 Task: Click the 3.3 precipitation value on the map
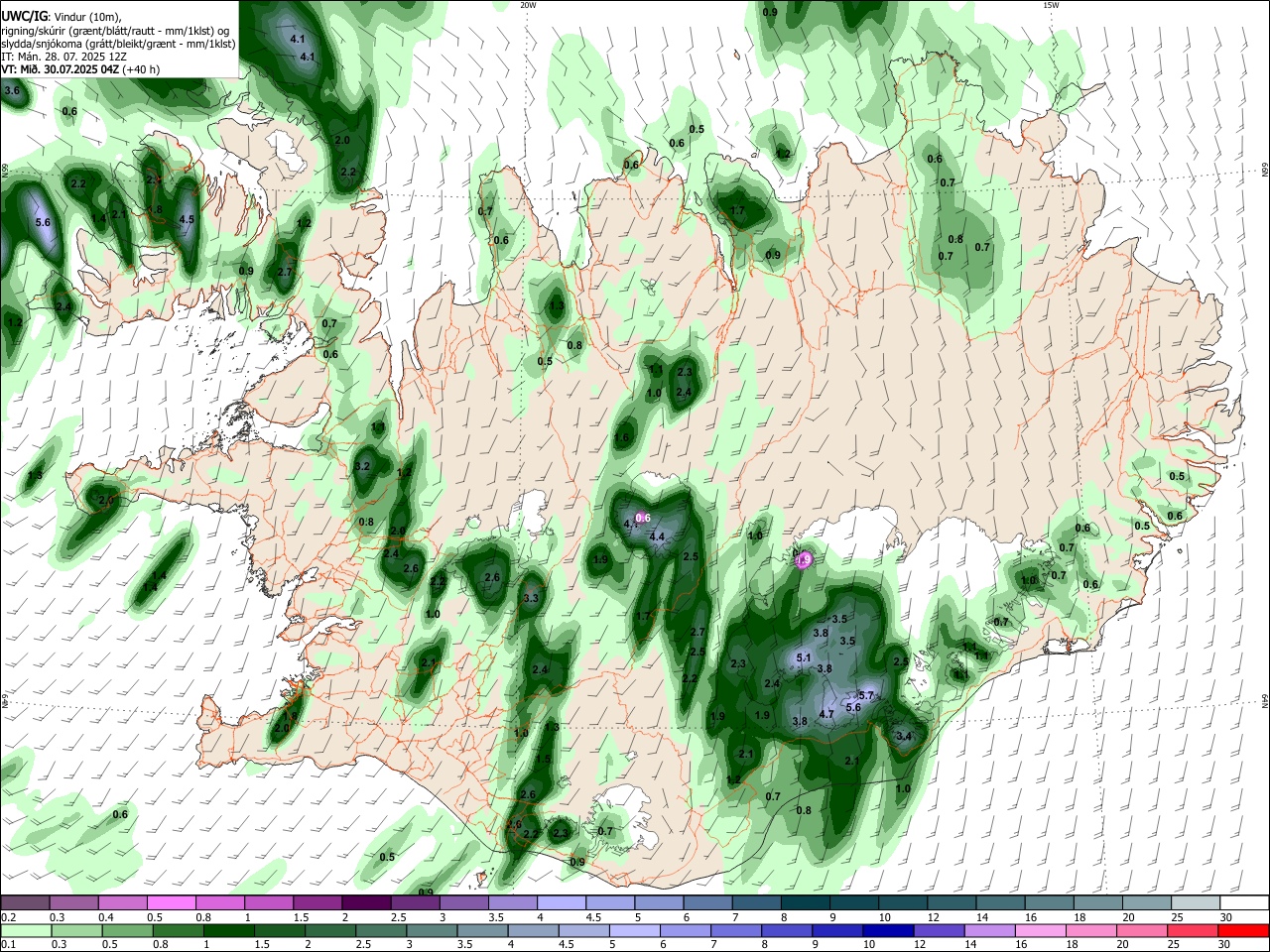[x=531, y=598]
